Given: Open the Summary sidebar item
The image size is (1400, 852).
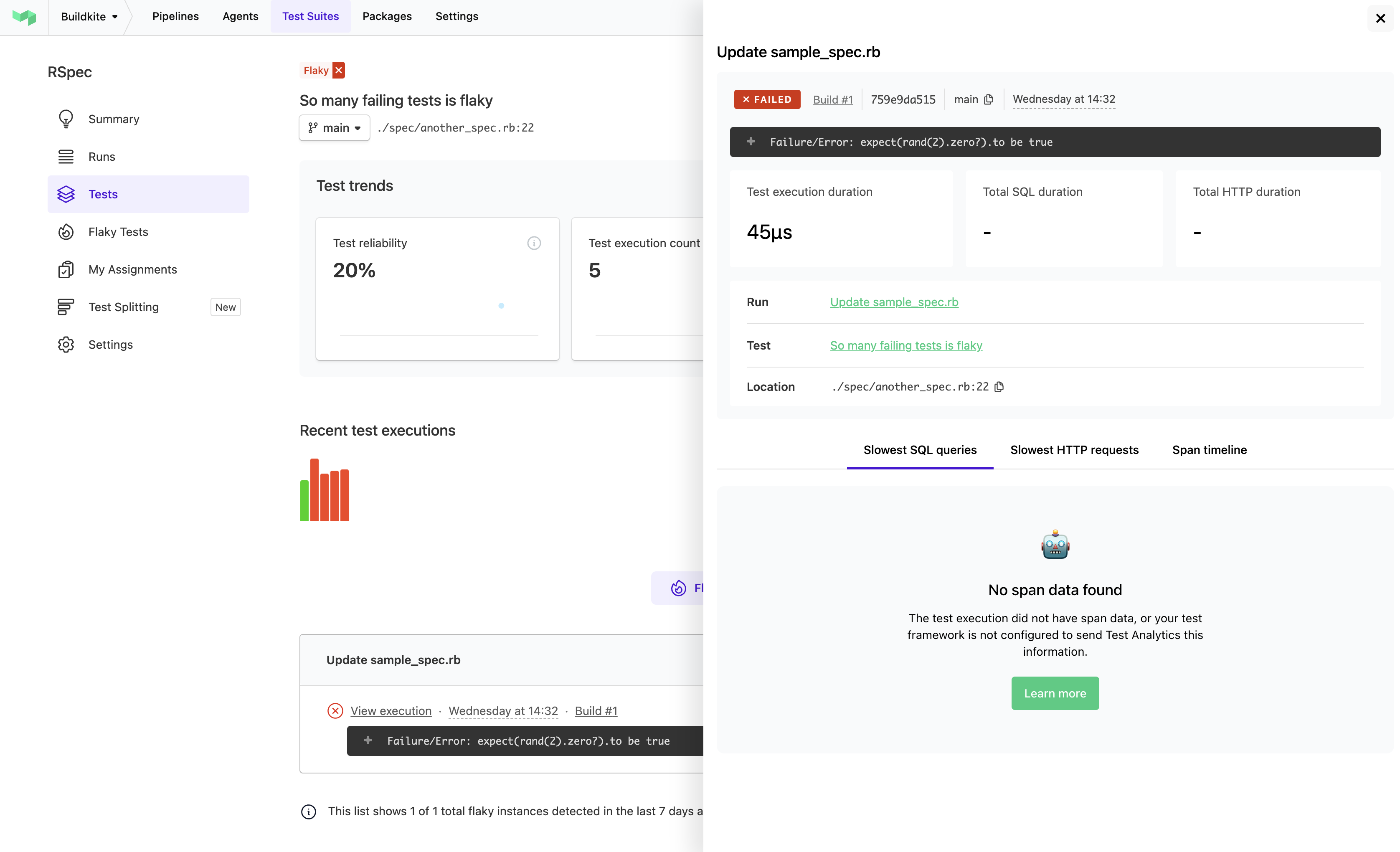Looking at the screenshot, I should [x=114, y=119].
